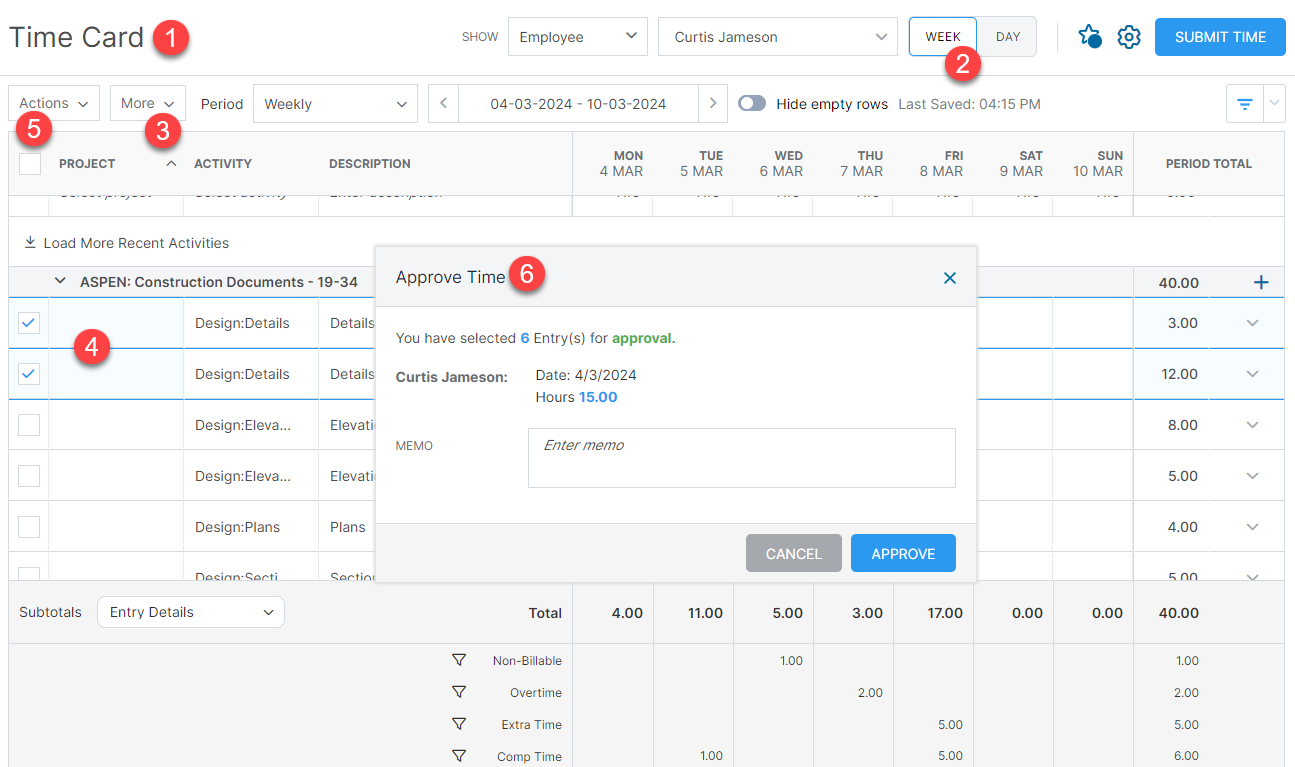Open the More menu

point(147,103)
